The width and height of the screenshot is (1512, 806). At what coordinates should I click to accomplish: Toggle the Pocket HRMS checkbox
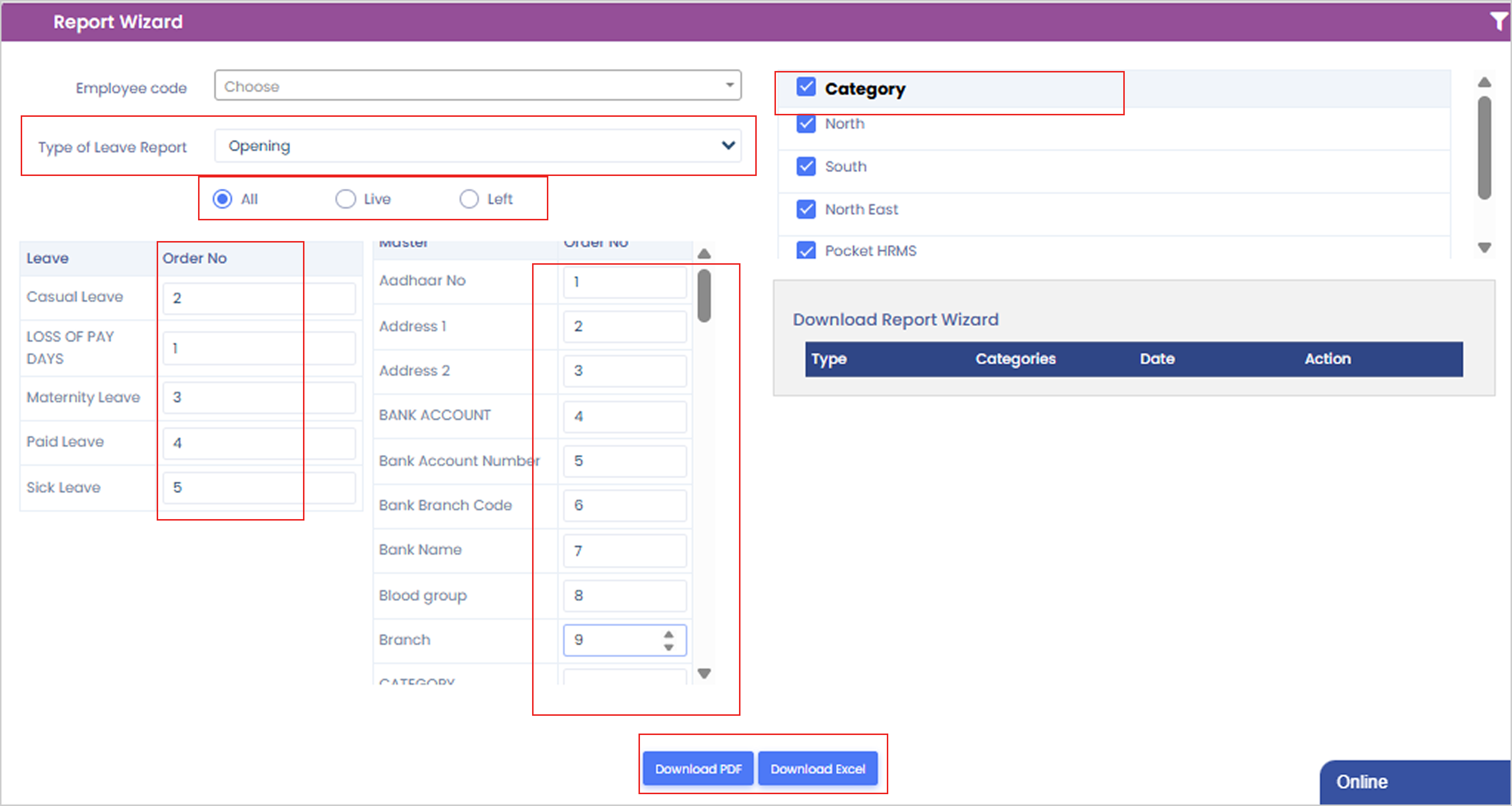point(806,251)
